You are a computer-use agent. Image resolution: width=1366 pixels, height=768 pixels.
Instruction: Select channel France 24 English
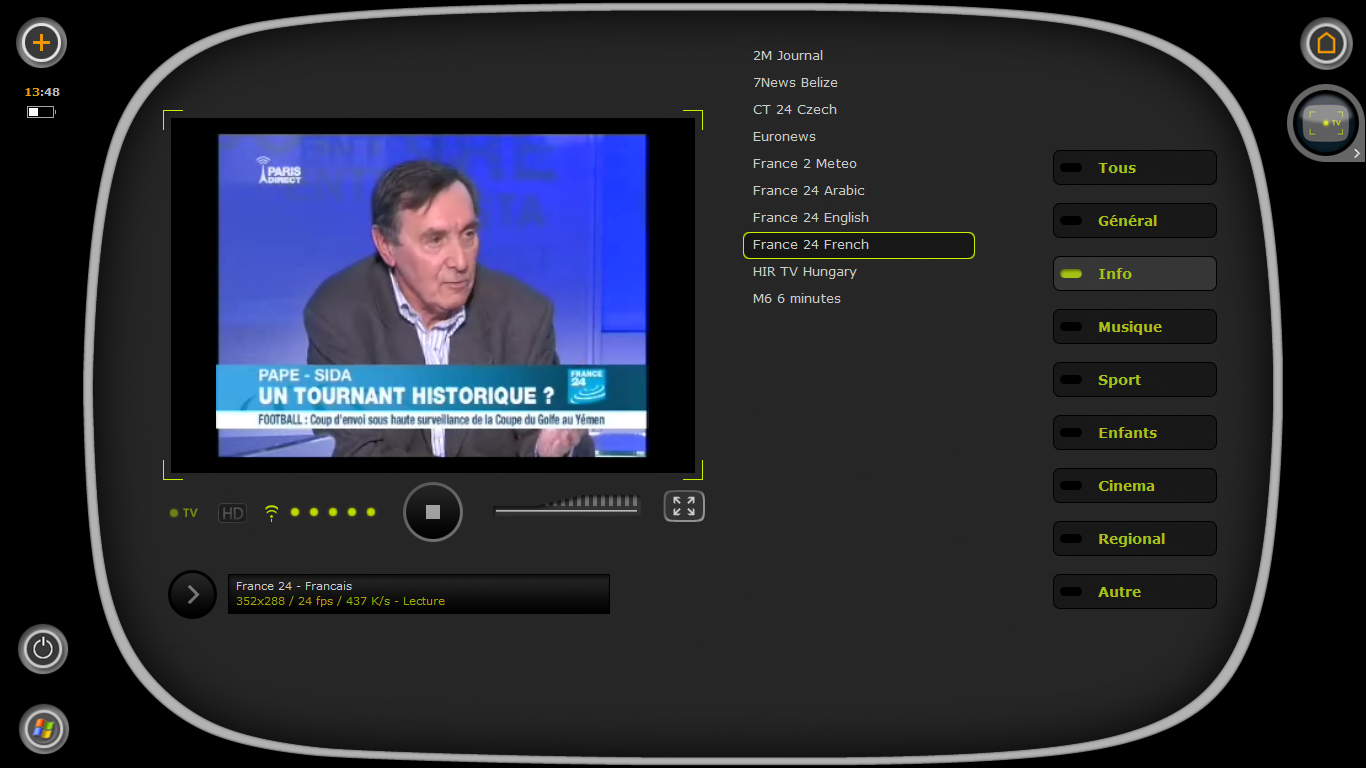(x=811, y=218)
